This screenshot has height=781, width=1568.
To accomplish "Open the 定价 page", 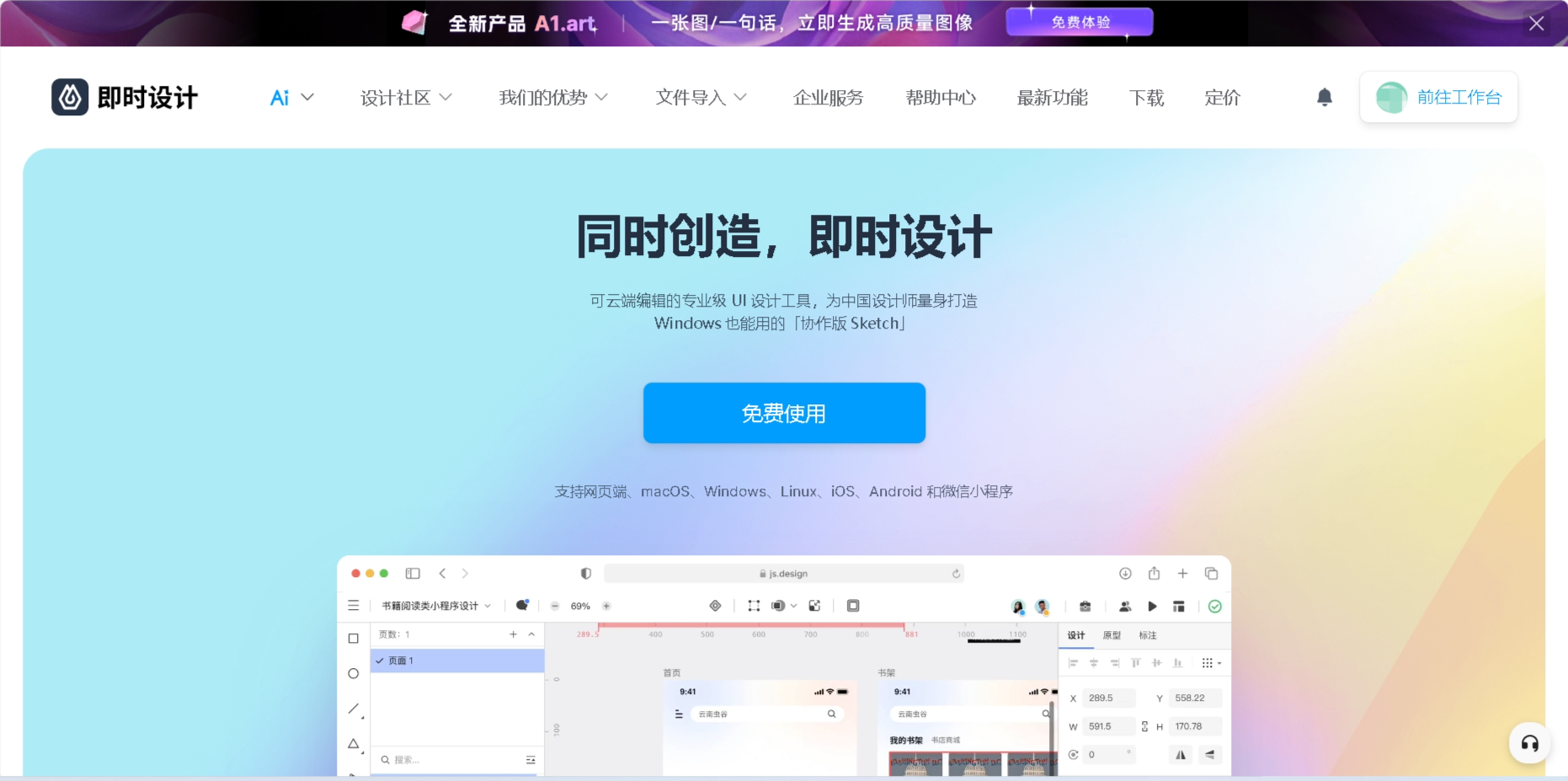I will tap(1222, 98).
